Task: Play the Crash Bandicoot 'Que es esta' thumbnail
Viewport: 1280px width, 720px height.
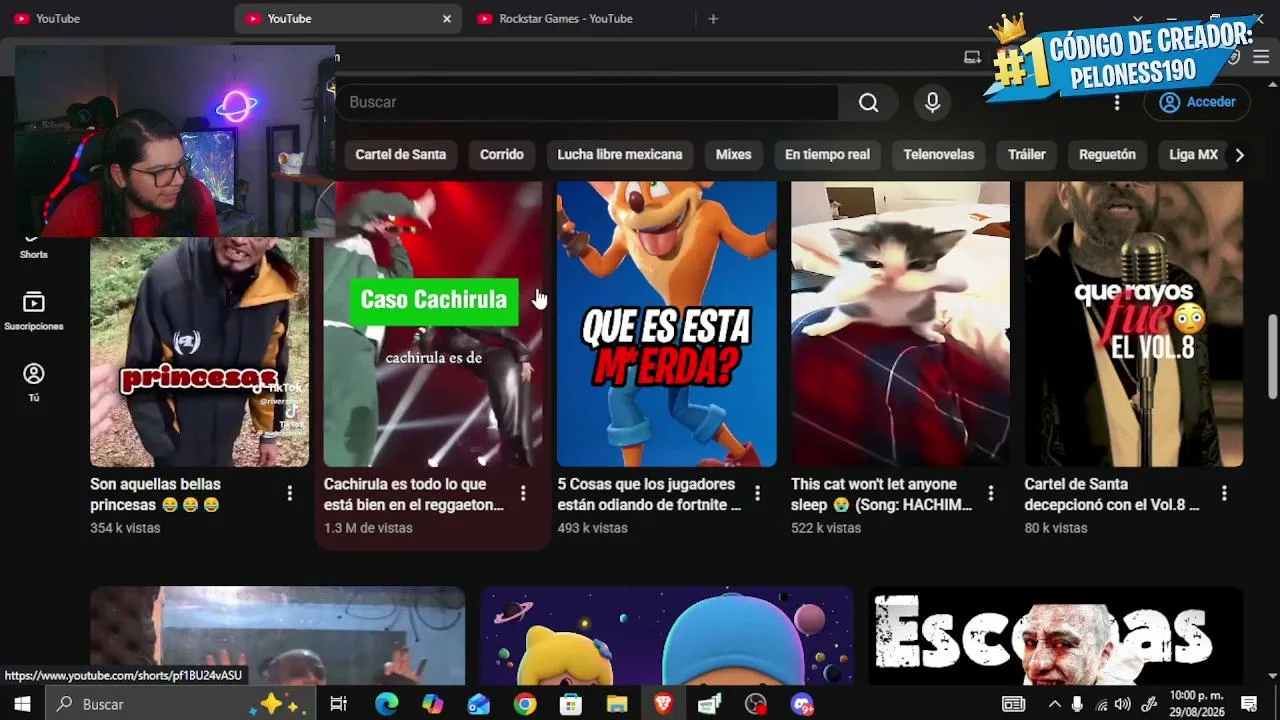Action: (x=667, y=324)
